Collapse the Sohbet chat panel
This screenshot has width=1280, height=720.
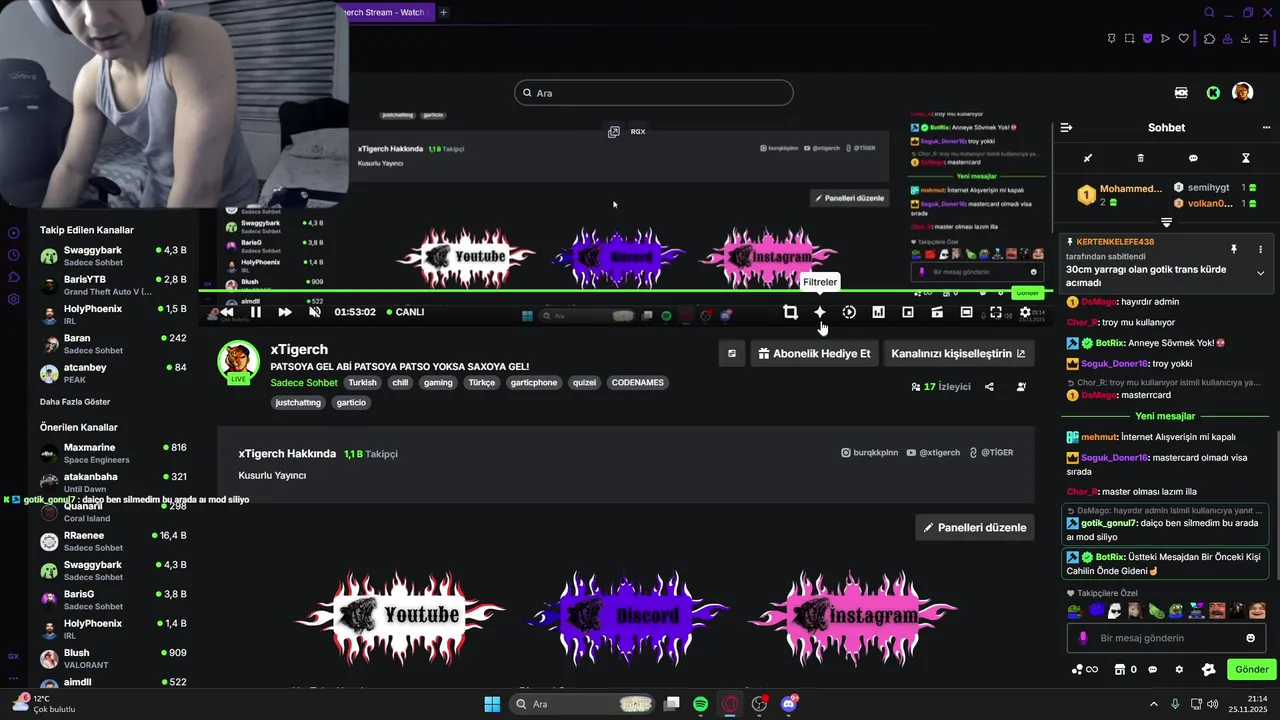click(x=1066, y=127)
